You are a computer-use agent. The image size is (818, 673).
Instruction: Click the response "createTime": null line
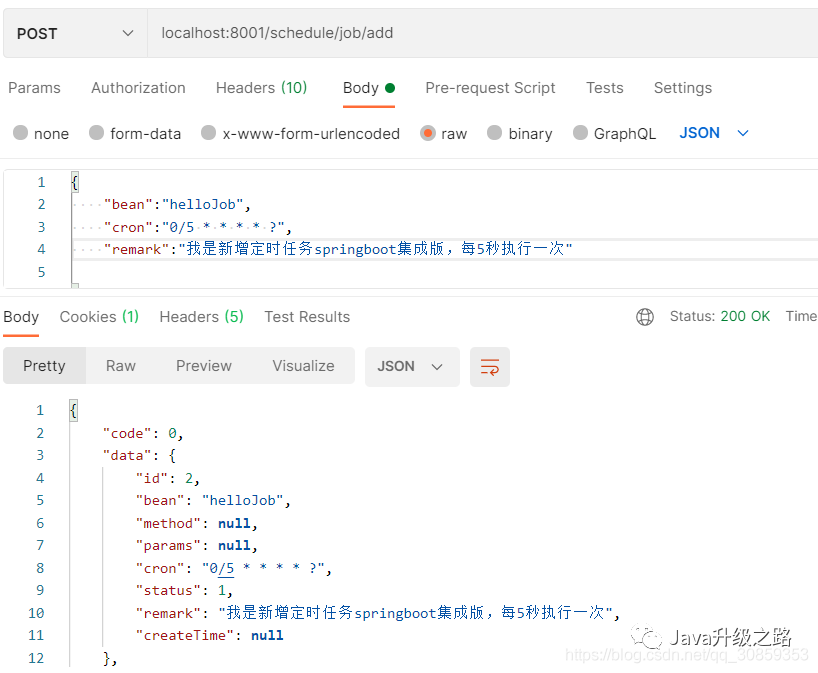coord(210,635)
